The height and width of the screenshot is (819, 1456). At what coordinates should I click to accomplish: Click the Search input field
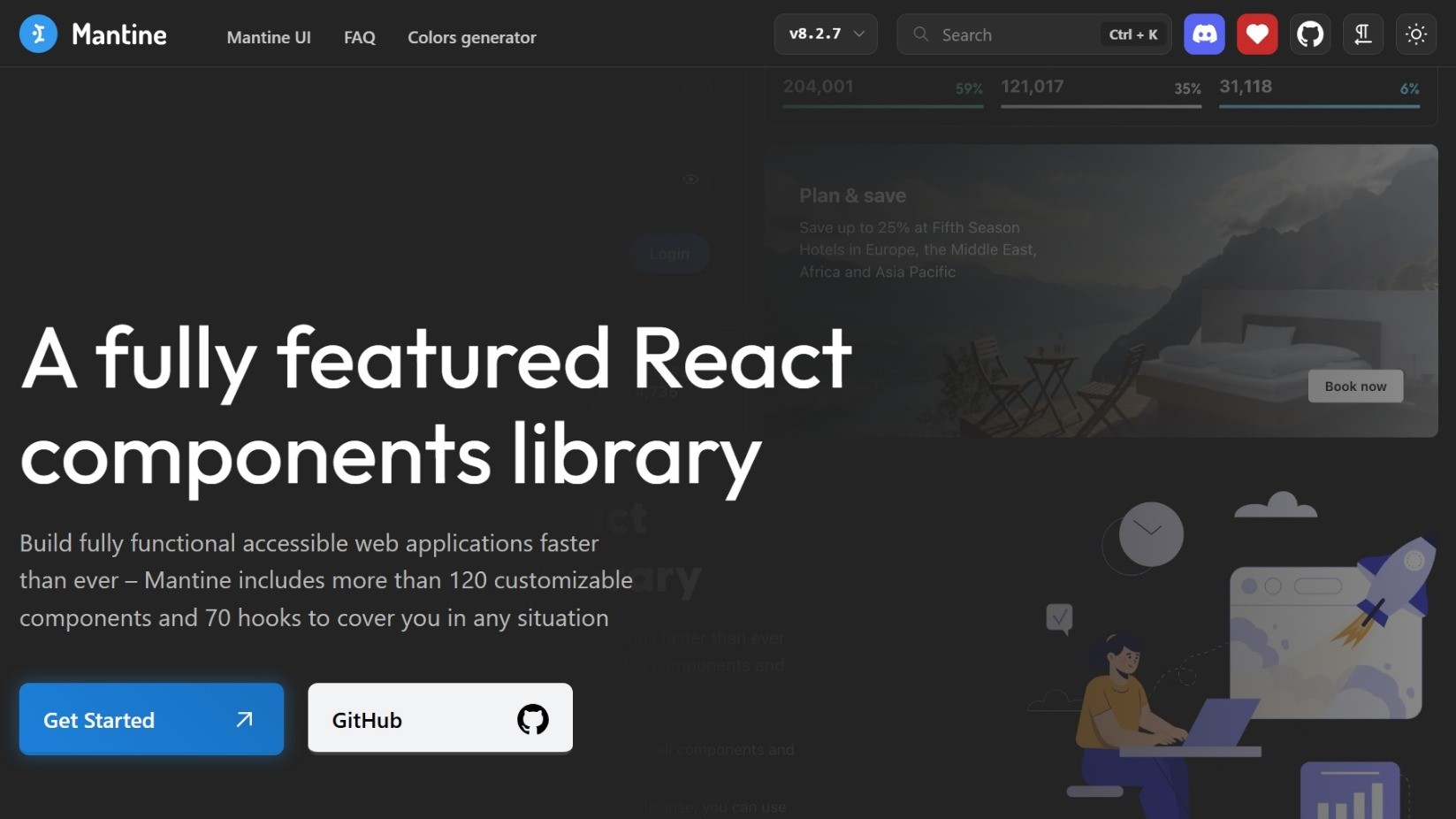coord(1034,34)
